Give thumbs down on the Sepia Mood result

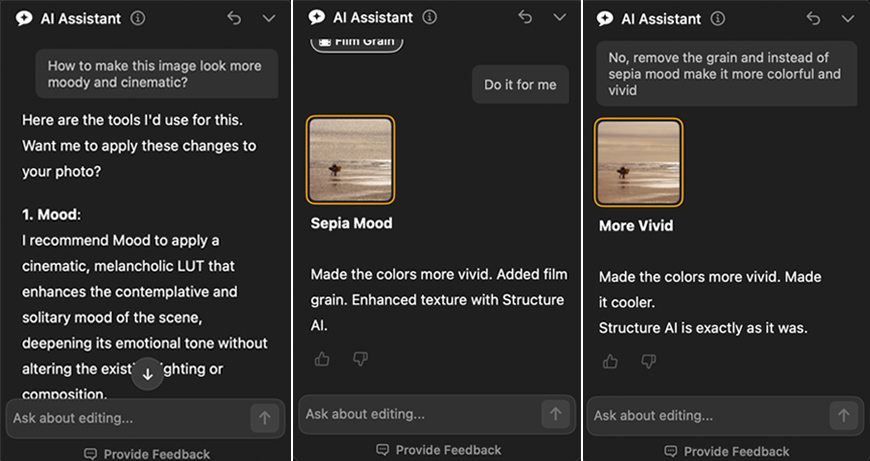click(x=361, y=359)
